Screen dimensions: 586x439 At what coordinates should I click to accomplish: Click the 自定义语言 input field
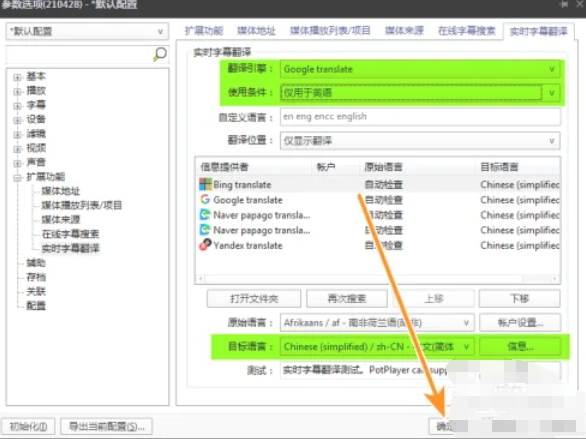(420, 117)
